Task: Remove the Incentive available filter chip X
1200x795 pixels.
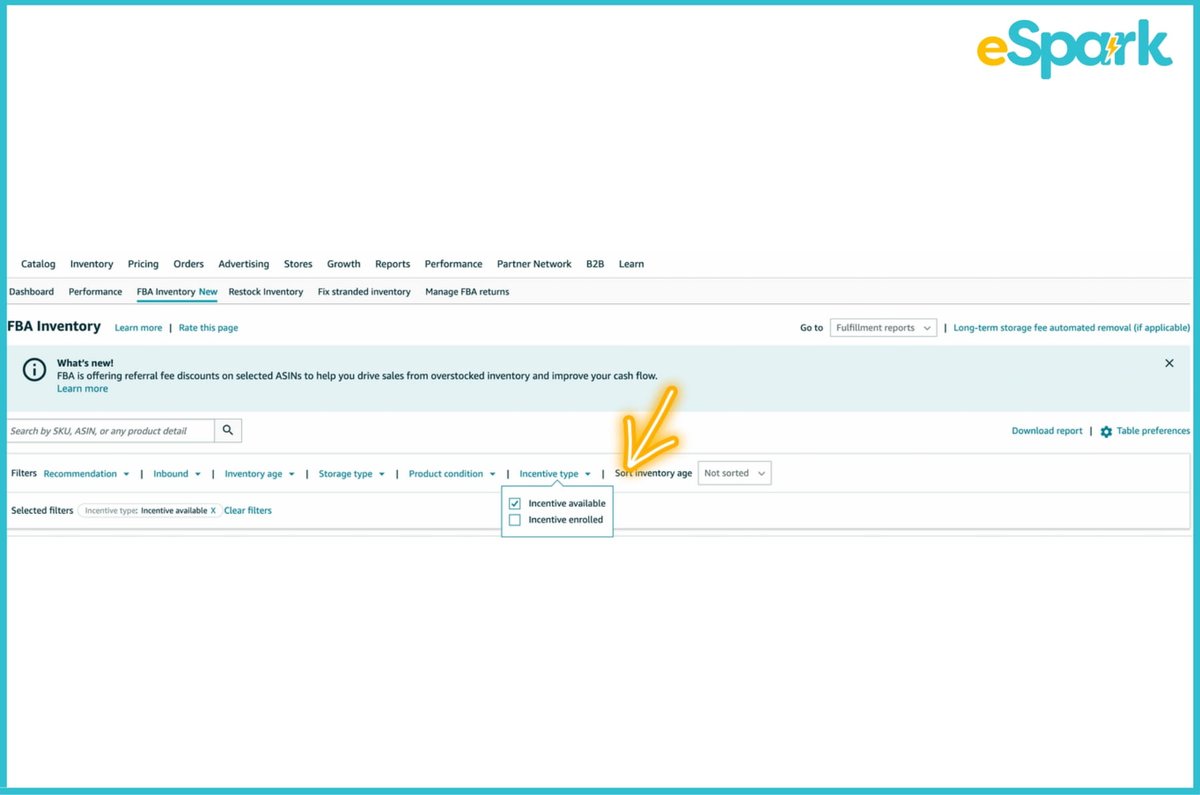Action: click(x=213, y=510)
